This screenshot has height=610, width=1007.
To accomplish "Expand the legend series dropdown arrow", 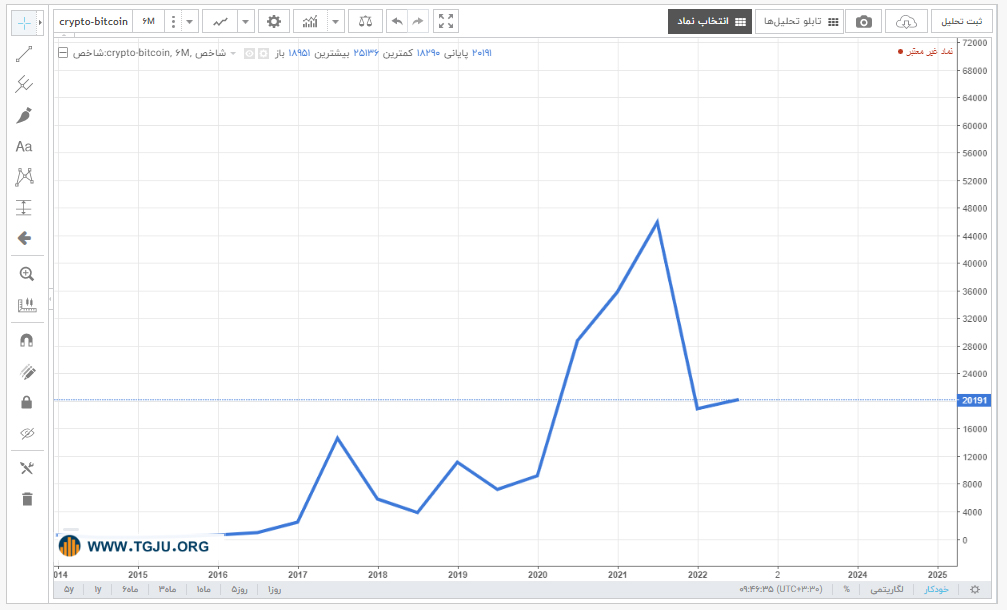I will click(x=233, y=53).
